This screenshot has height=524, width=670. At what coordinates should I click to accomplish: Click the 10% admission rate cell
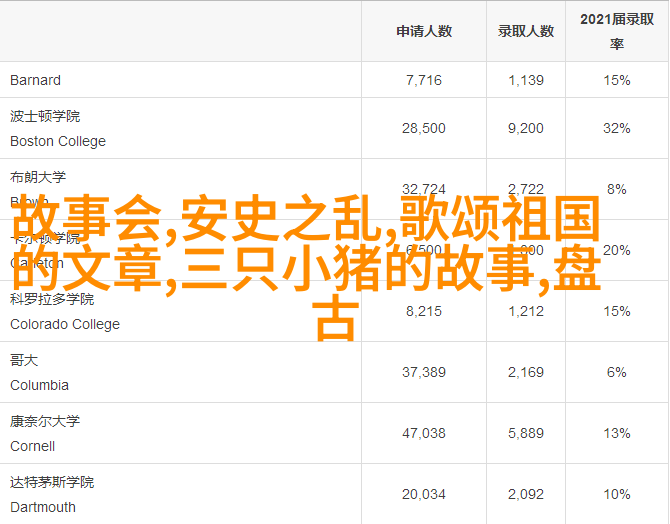pyautogui.click(x=617, y=495)
